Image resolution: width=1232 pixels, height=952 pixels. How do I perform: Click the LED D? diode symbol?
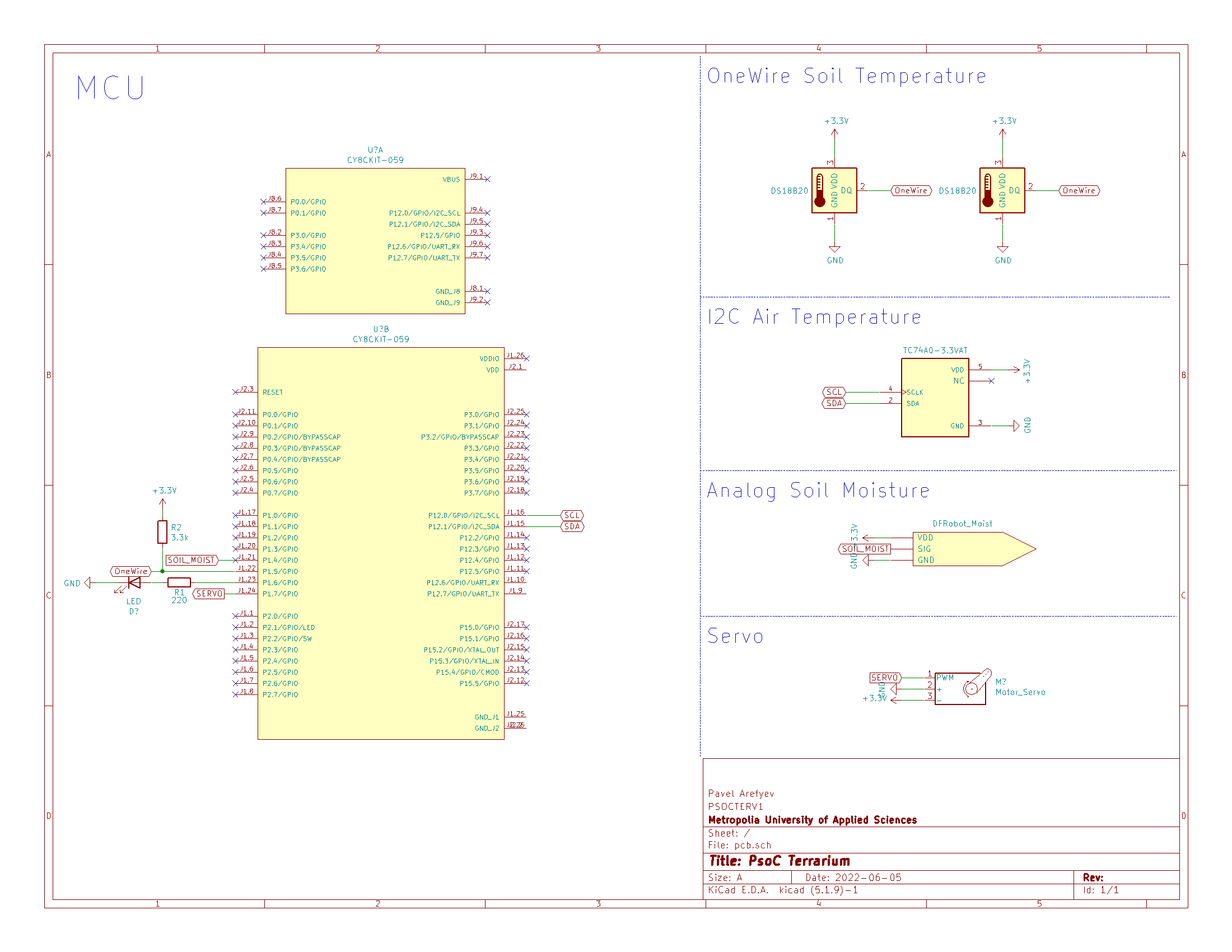click(x=133, y=582)
